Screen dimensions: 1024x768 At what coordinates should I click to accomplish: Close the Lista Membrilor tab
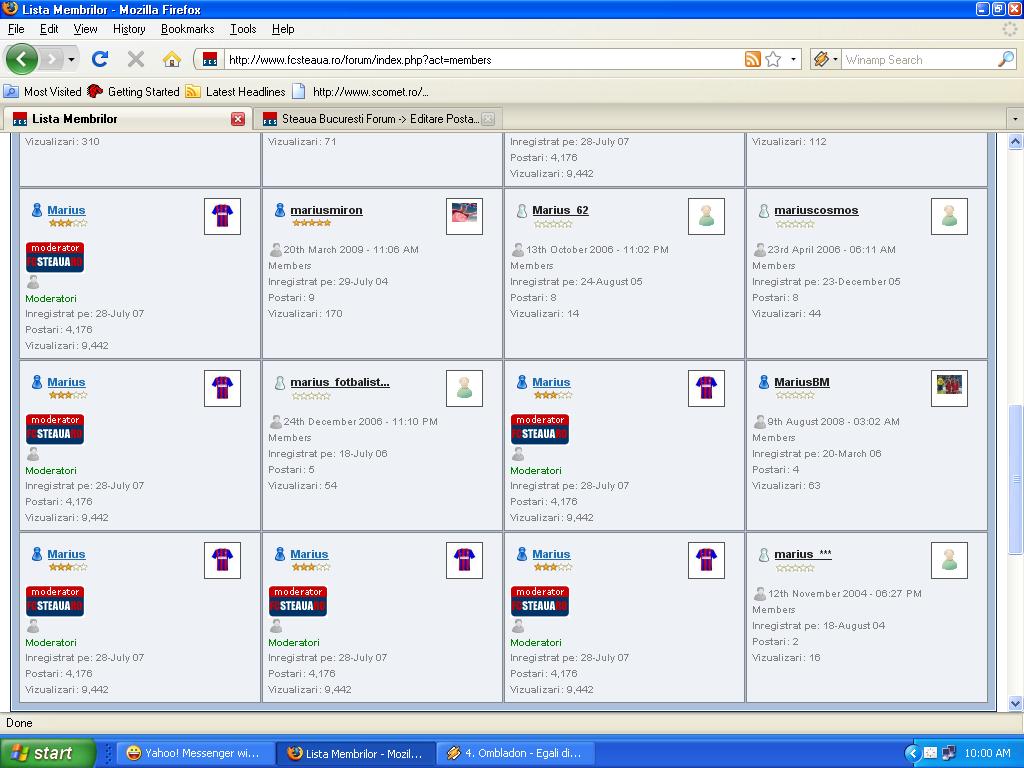238,119
